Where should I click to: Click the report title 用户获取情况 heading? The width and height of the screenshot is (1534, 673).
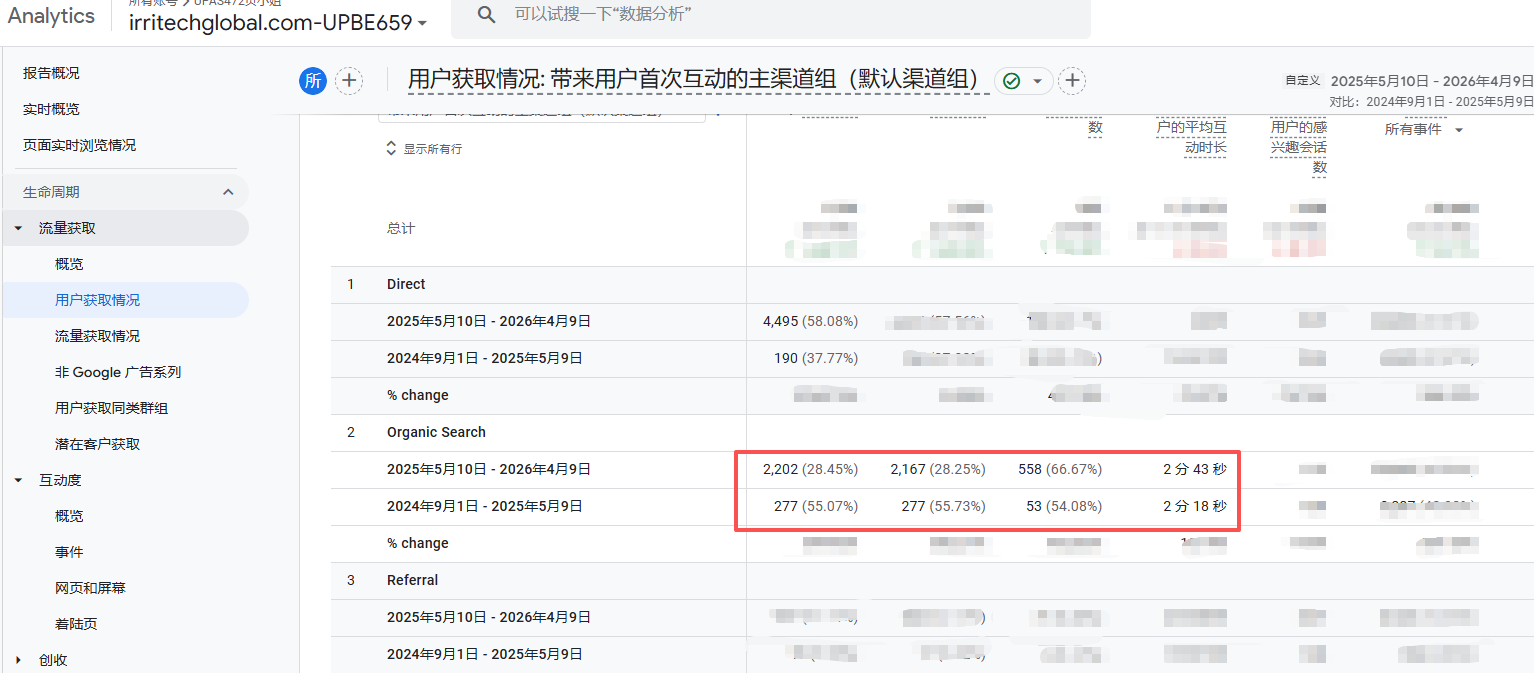[697, 79]
